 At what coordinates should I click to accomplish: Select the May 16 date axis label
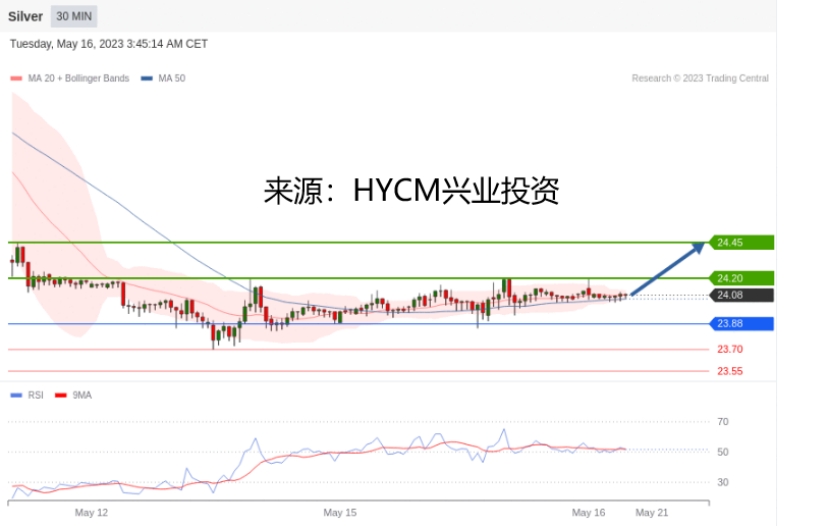[x=588, y=512]
